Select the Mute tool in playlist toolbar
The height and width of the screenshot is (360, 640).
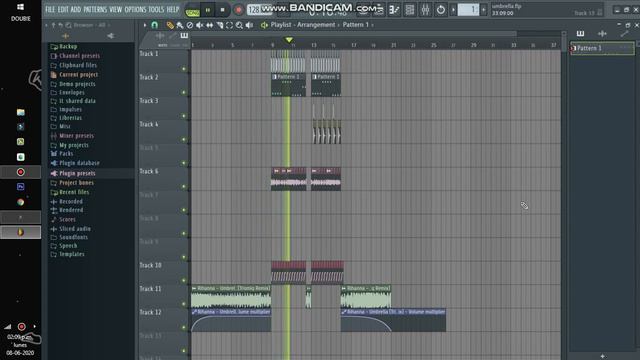(x=200, y=25)
